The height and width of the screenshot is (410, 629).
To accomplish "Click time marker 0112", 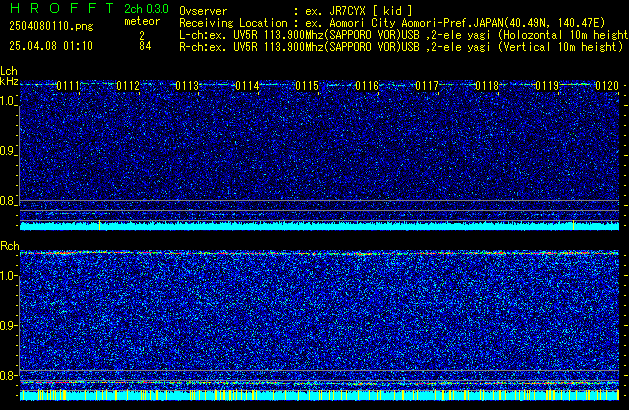I will coord(128,86).
